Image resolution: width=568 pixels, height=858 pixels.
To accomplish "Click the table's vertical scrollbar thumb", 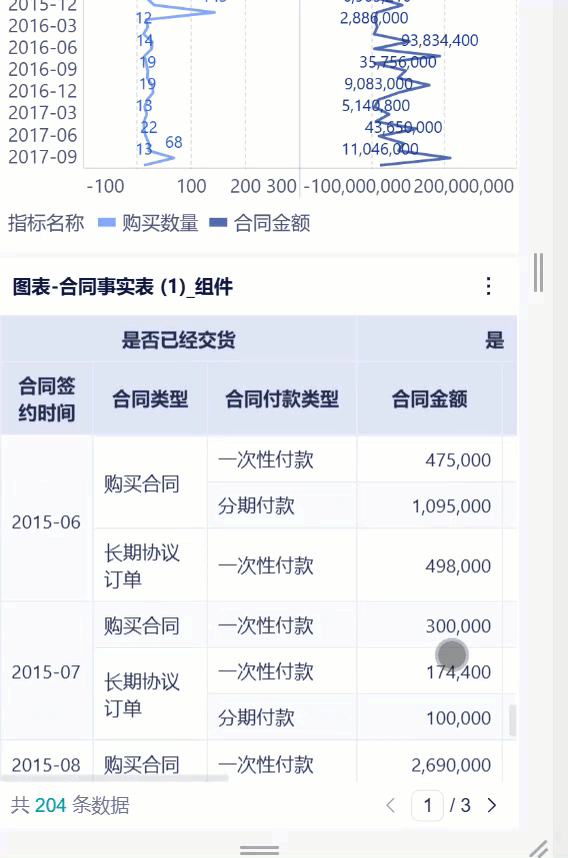I will tap(512, 720).
